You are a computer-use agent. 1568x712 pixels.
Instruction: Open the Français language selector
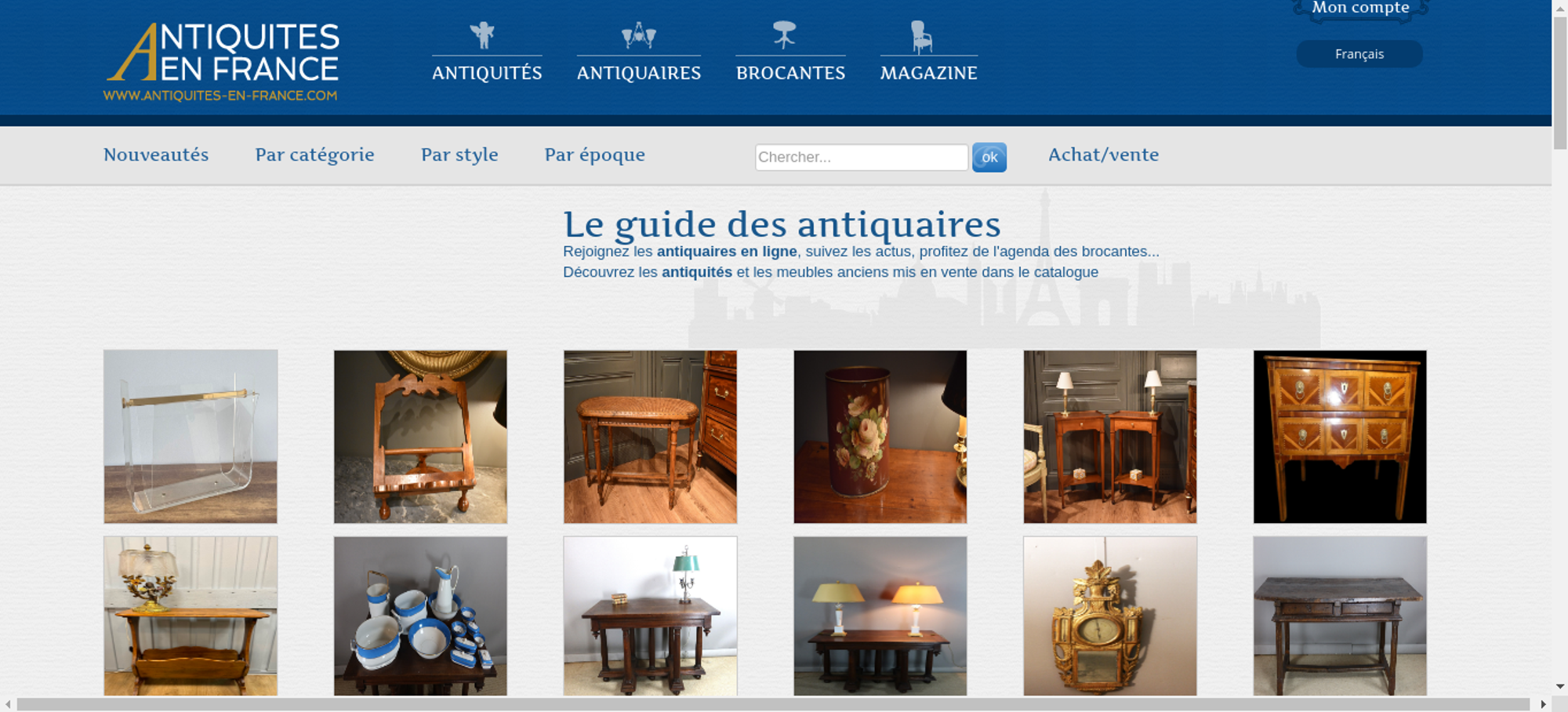1359,54
